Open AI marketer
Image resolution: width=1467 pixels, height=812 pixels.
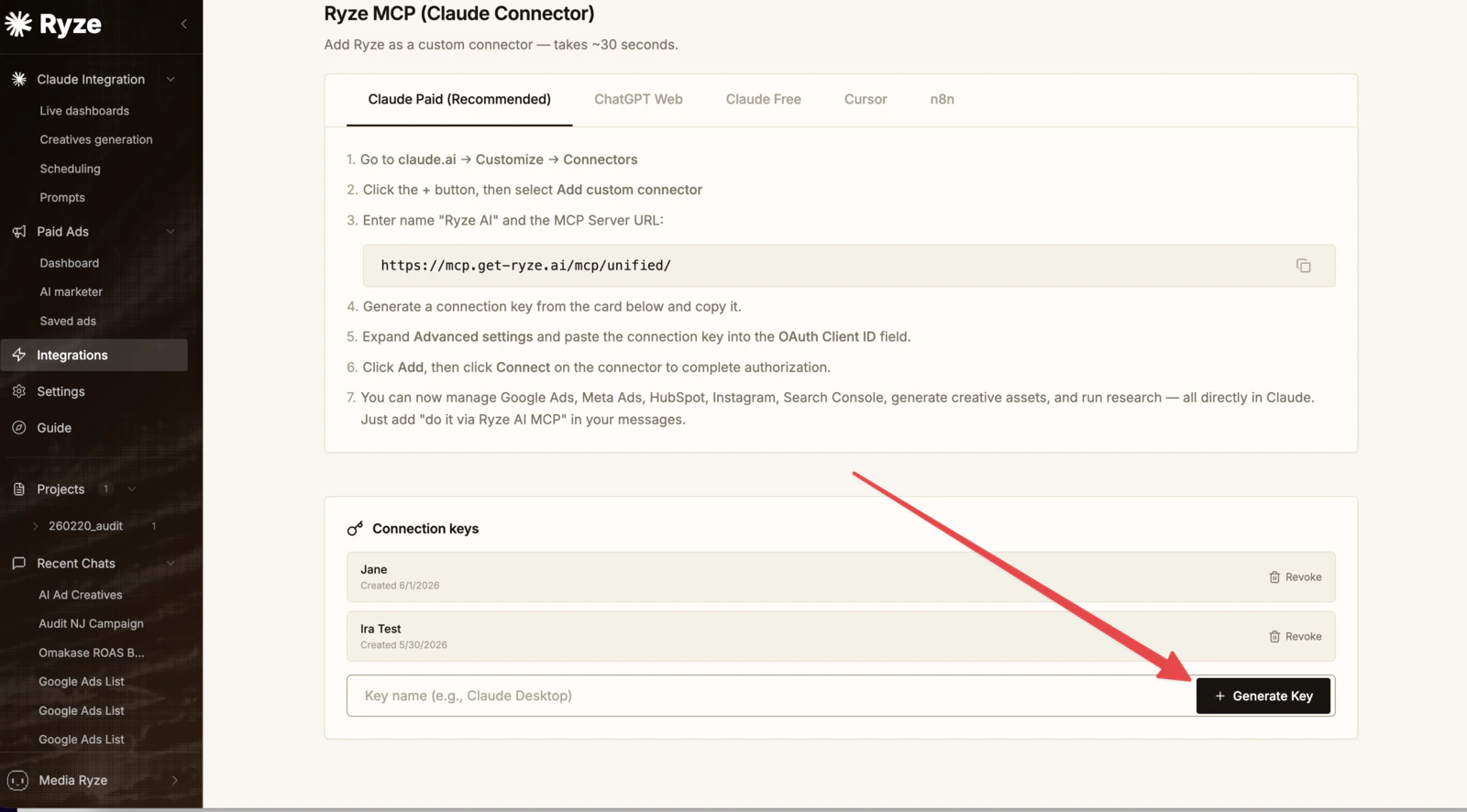[71, 292]
